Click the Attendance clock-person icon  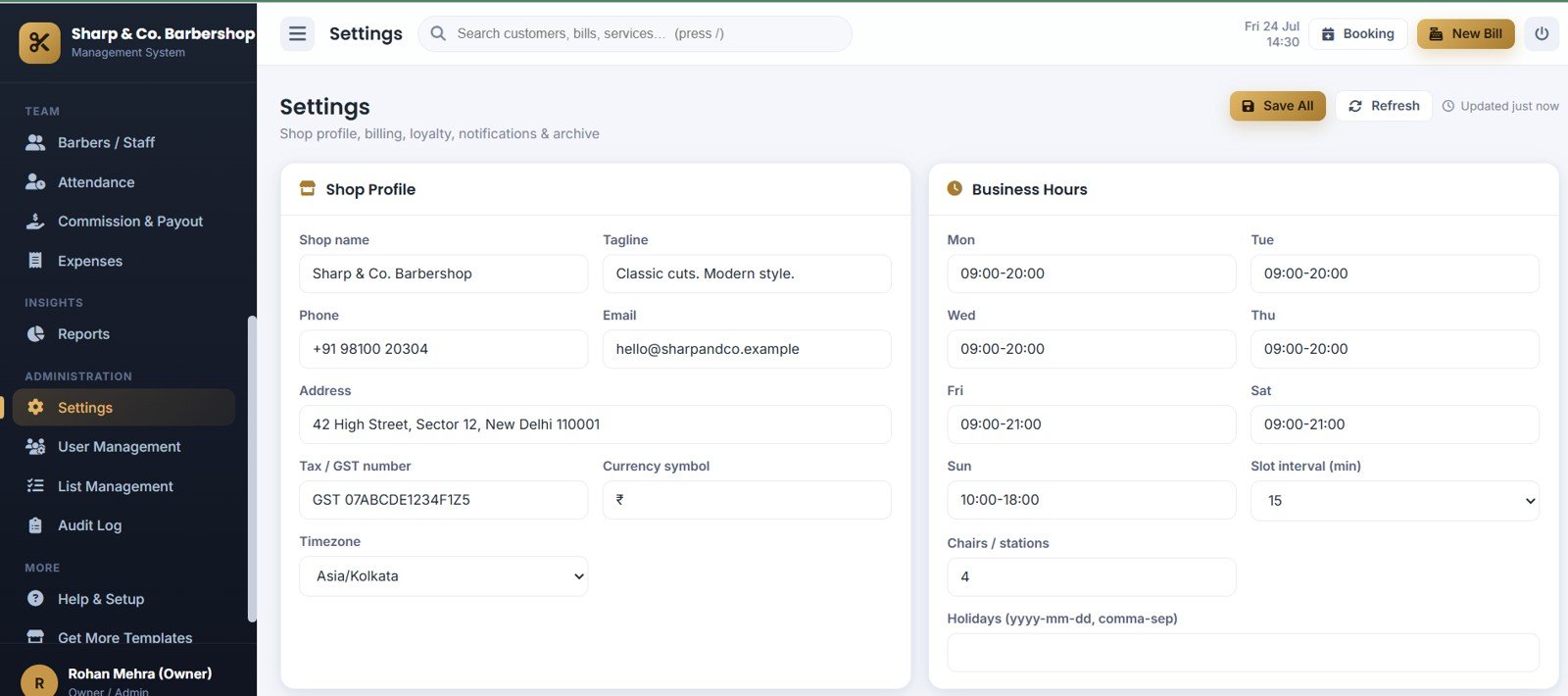click(35, 182)
